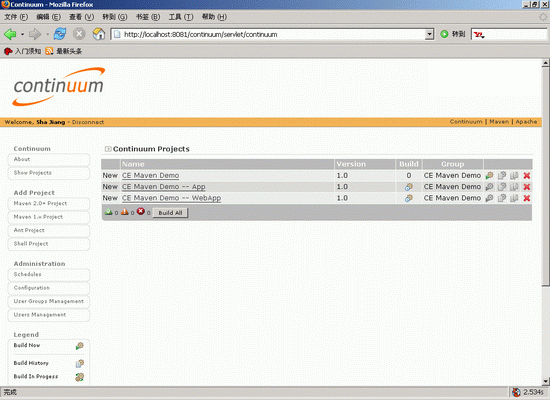Open the CE Maven Demo -- WebApp link
Screen dimensions: 550x400
pos(171,198)
